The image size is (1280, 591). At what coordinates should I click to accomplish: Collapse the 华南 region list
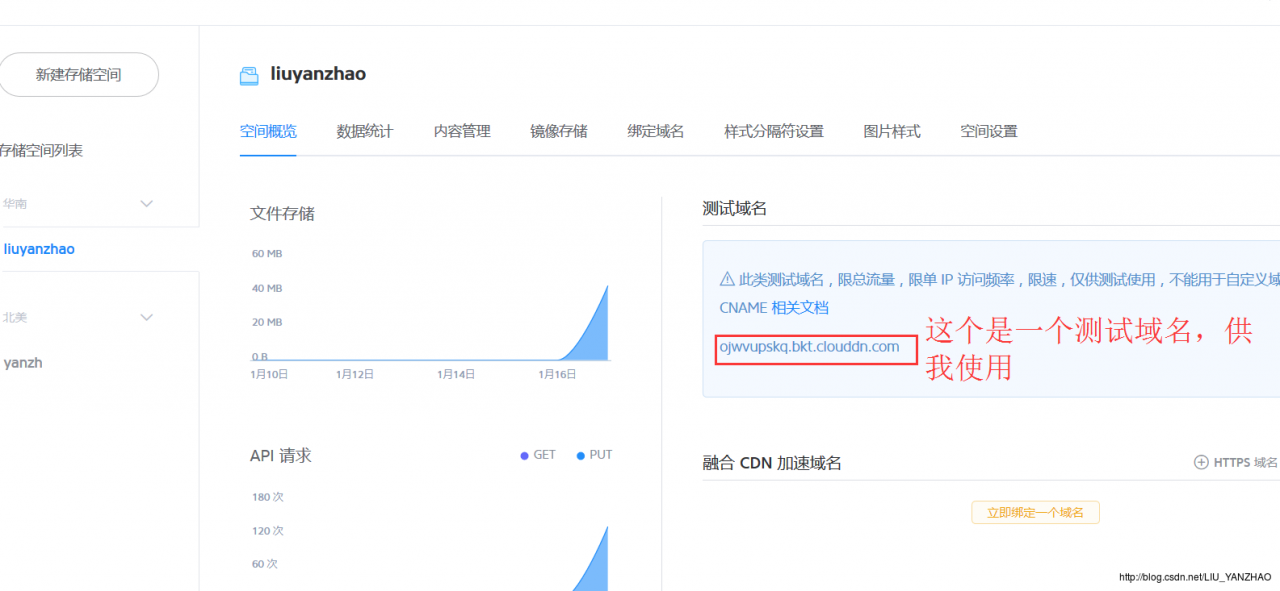[x=146, y=204]
